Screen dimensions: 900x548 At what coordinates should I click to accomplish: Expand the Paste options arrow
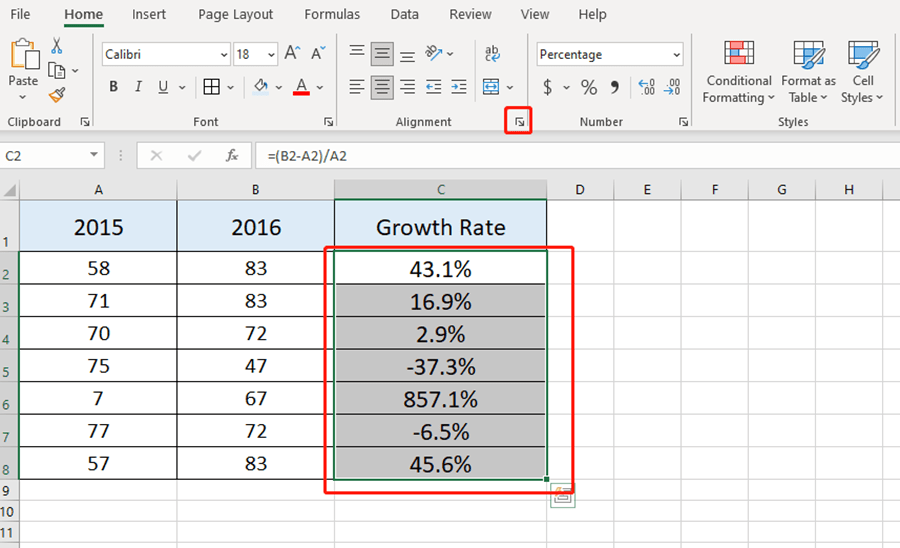pos(22,97)
